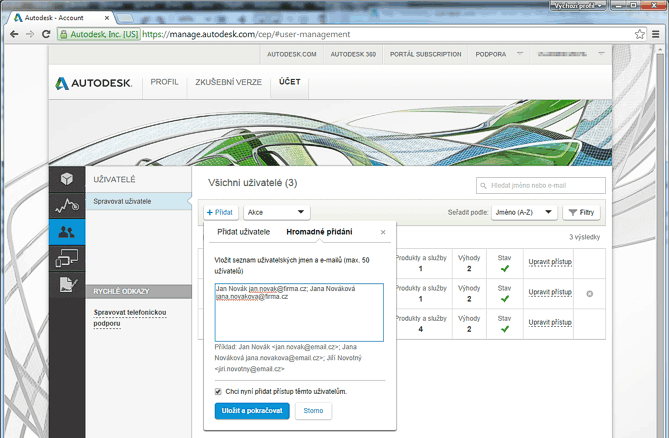Open the ZKUŠEBNÍ VERZE tab
Screen dimensions: 669x438
coord(229,82)
